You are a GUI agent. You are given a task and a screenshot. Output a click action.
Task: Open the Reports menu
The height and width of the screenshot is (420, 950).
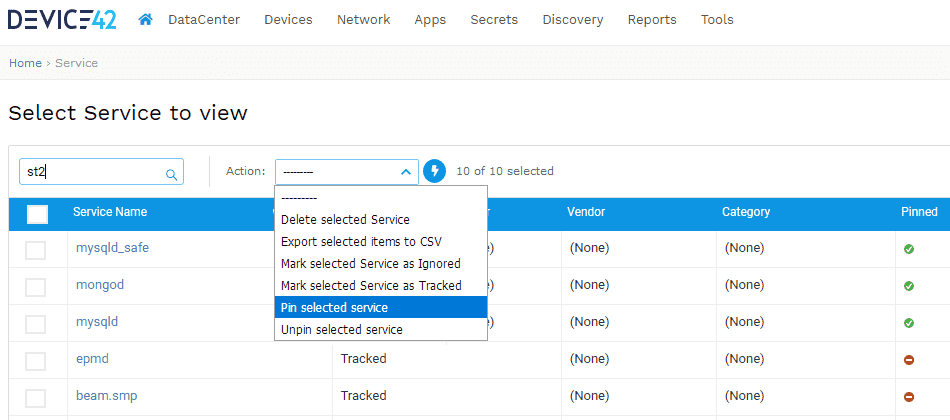tap(652, 20)
